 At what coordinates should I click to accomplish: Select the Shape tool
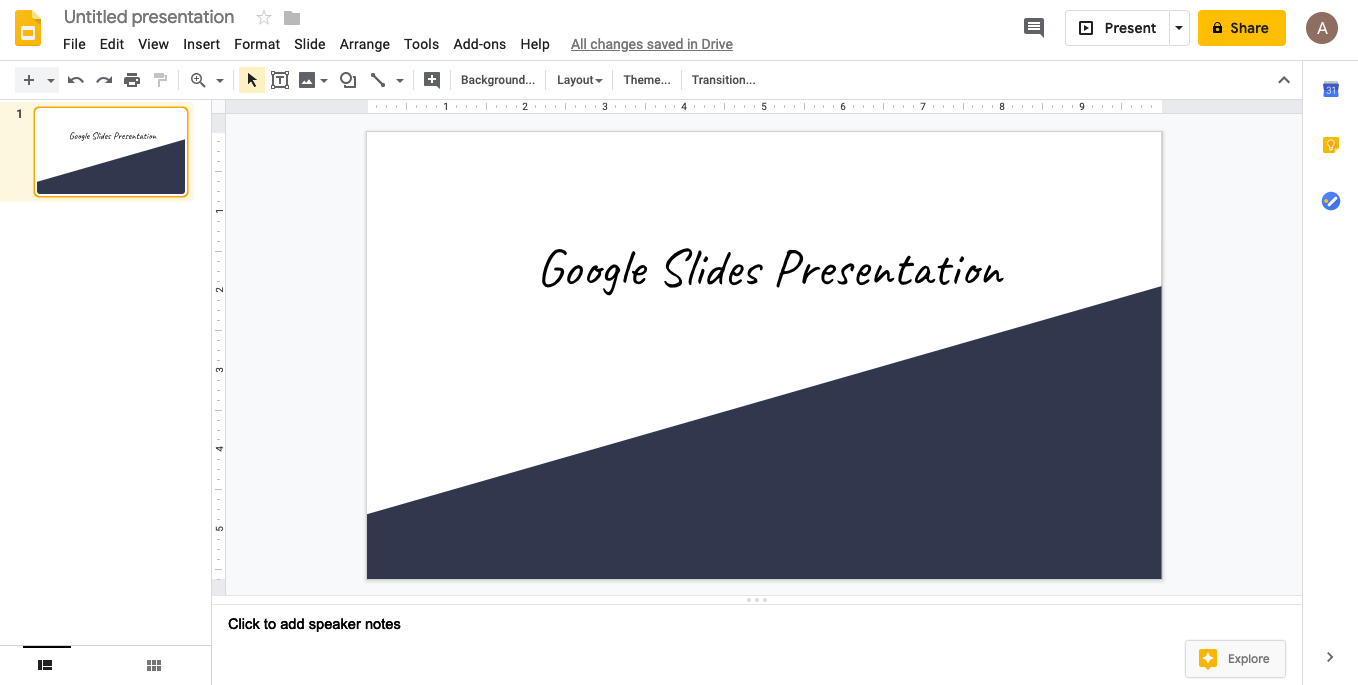348,79
